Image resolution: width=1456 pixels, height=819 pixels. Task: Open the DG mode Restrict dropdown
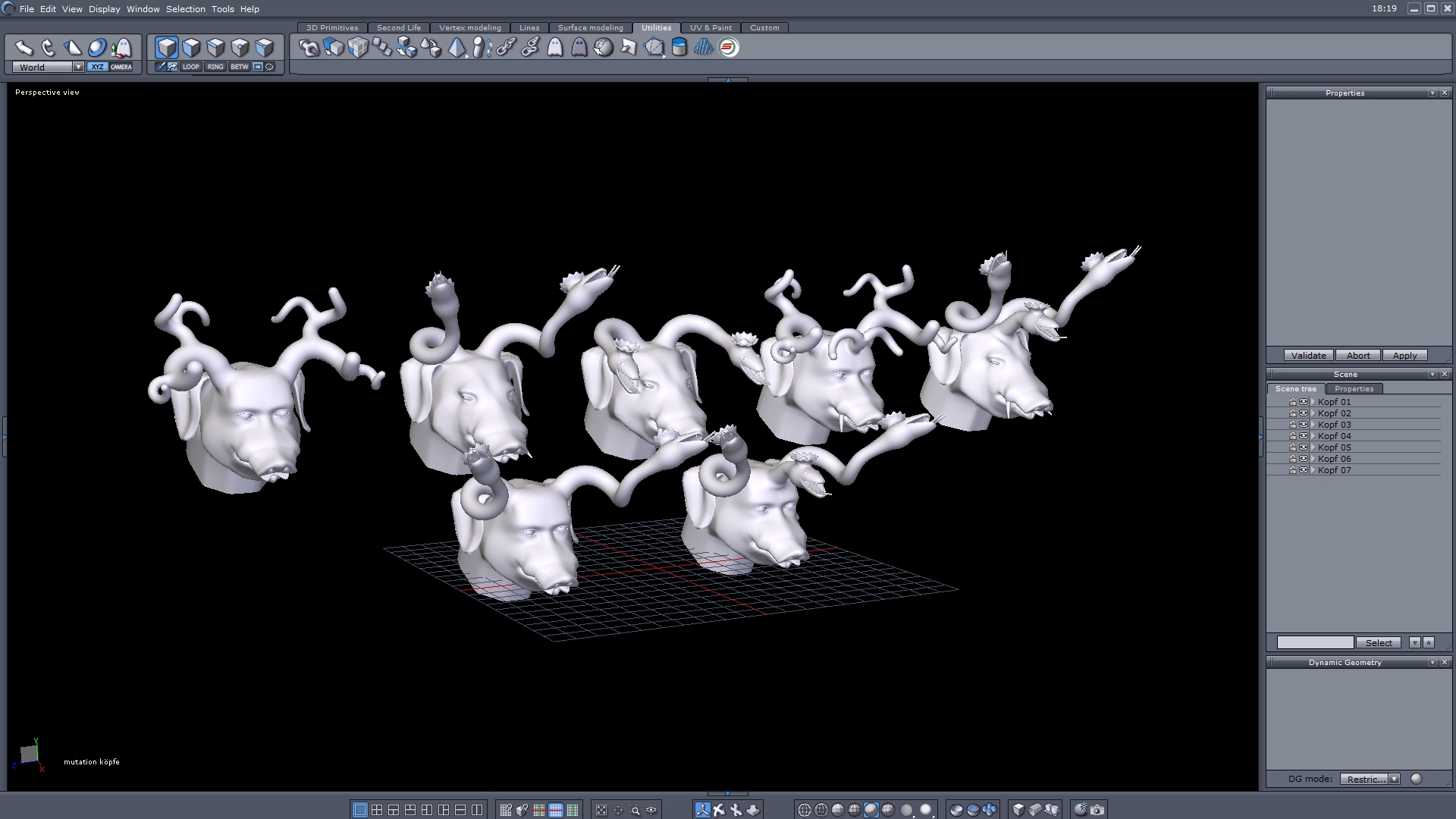click(1394, 779)
